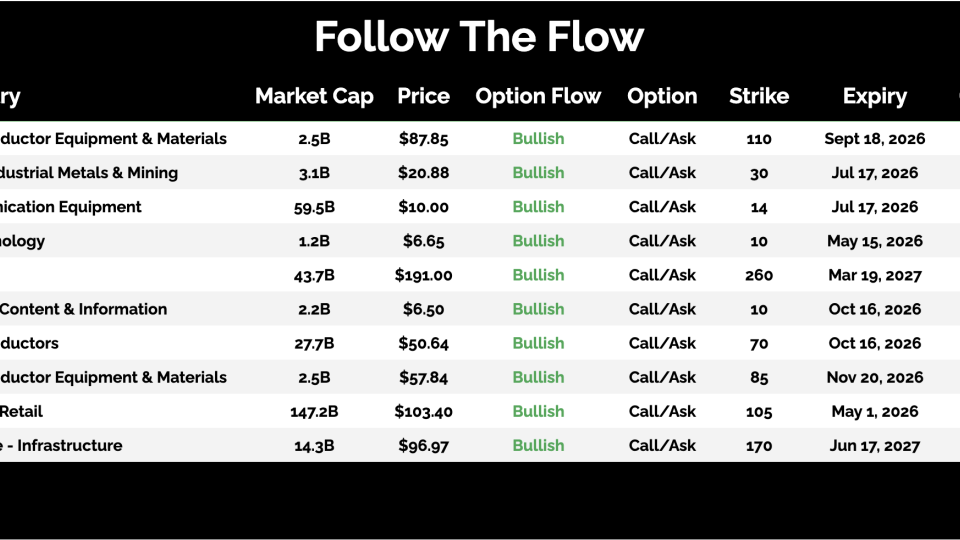Select the 170 strike value
Image resolution: width=960 pixels, height=540 pixels.
tap(758, 445)
